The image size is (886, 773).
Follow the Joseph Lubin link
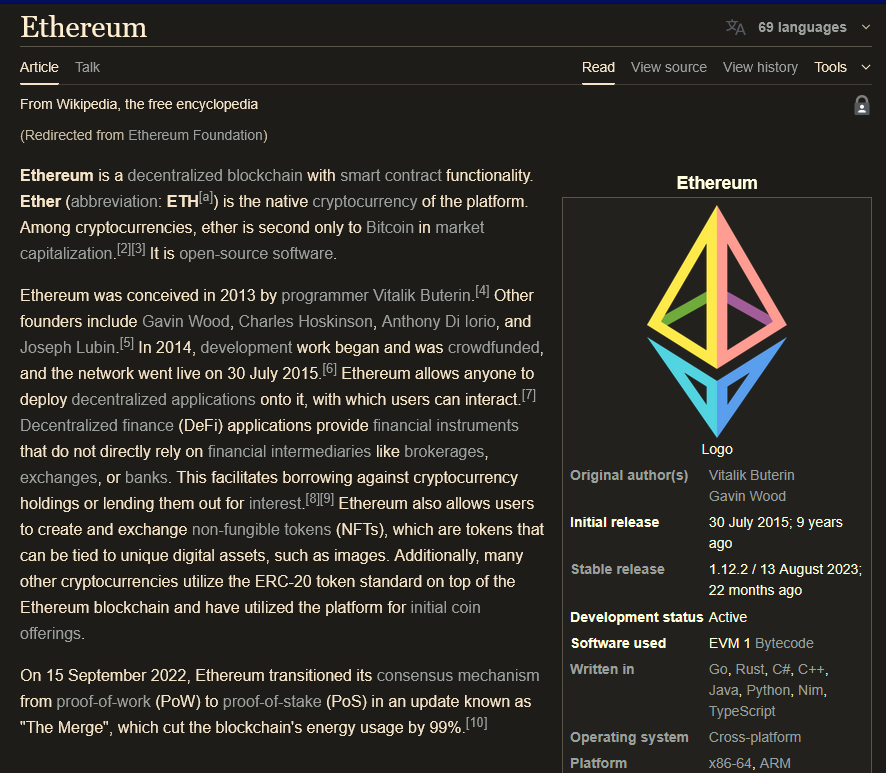tap(68, 348)
